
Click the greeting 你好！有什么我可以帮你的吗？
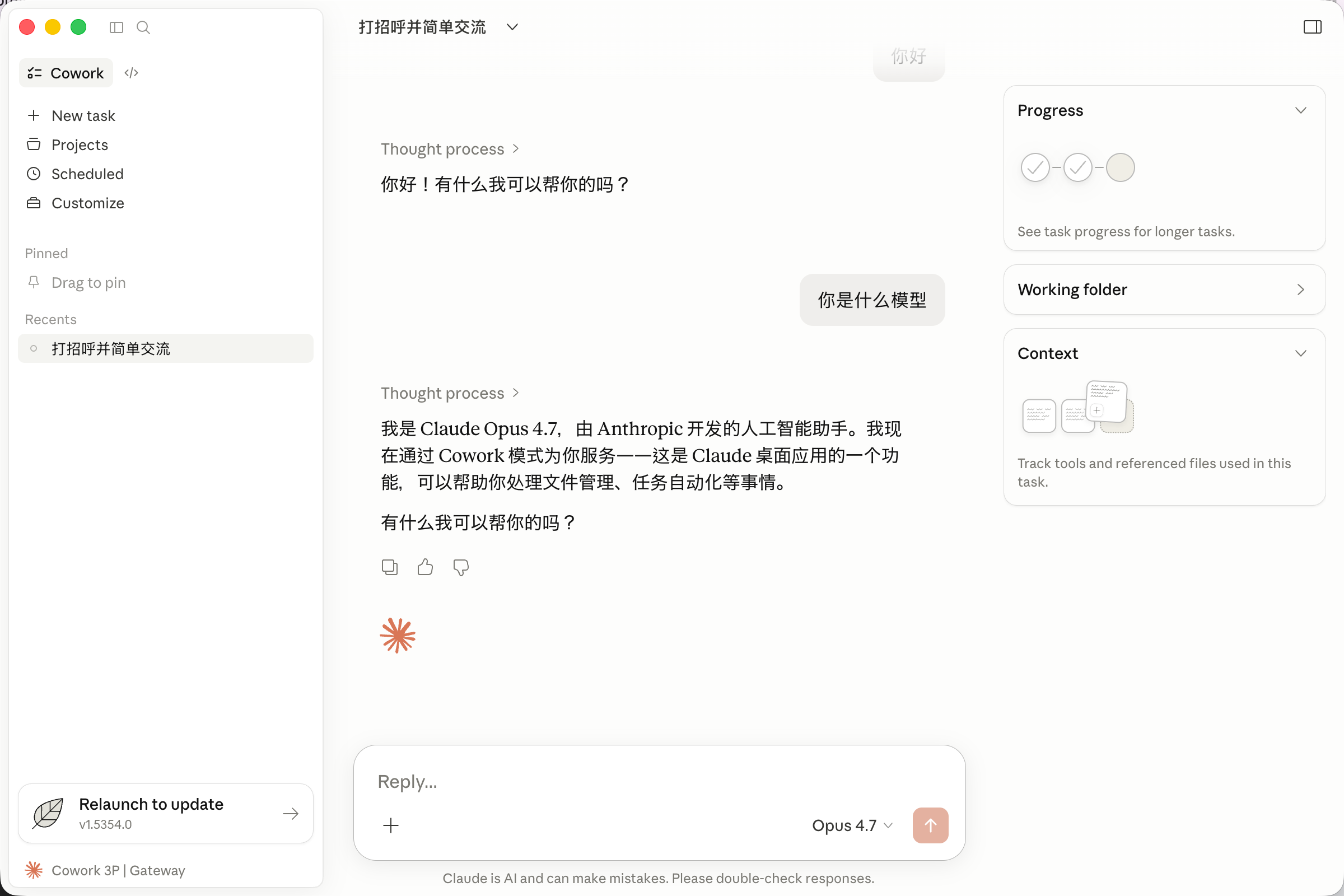click(x=506, y=184)
